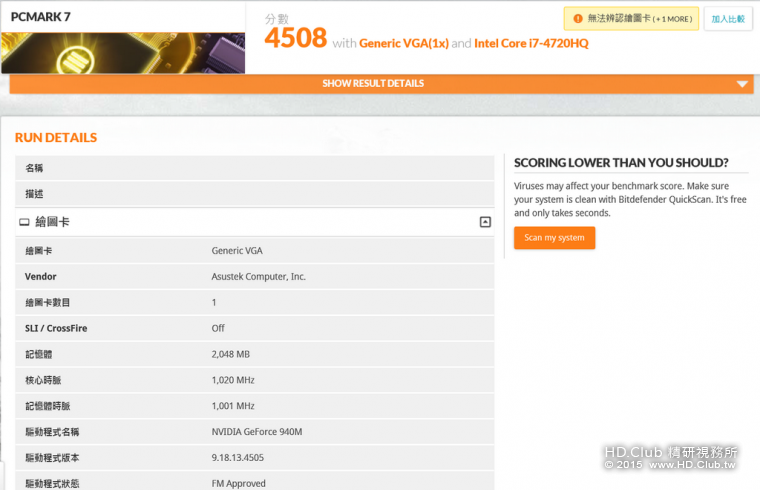This screenshot has height=490, width=760.
Task: Open the Generic VGA(1x) link
Action: (x=404, y=44)
